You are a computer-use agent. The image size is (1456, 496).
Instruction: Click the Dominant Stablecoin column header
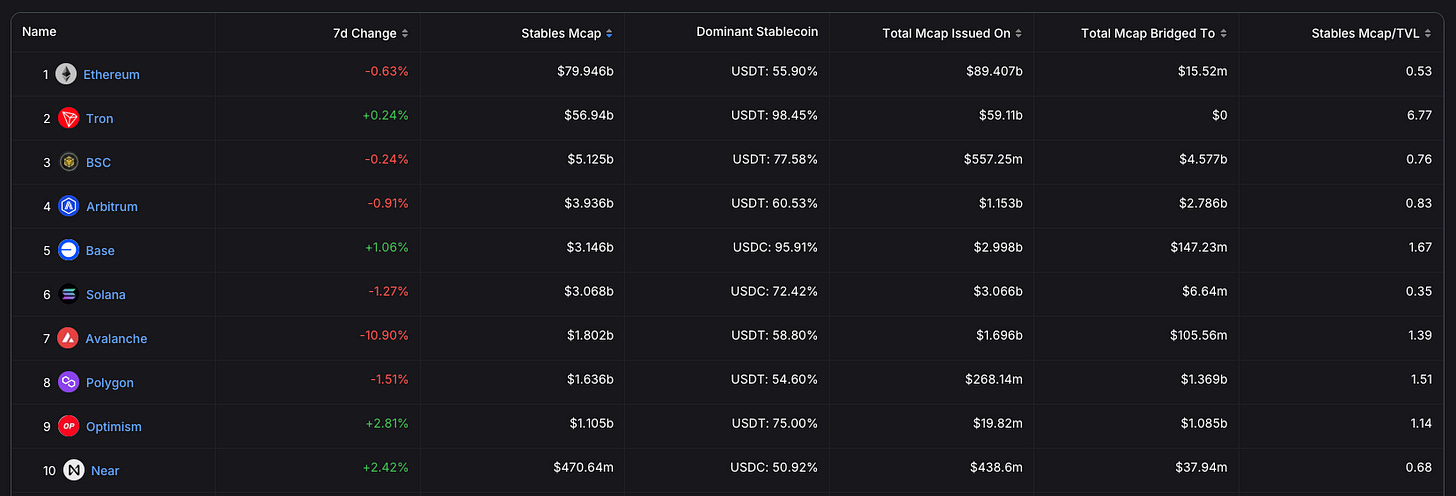click(757, 32)
